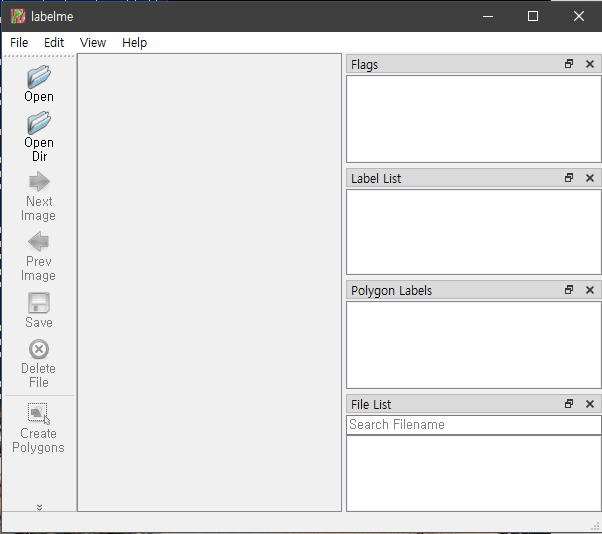
Task: Float the Label List panel
Action: click(569, 178)
